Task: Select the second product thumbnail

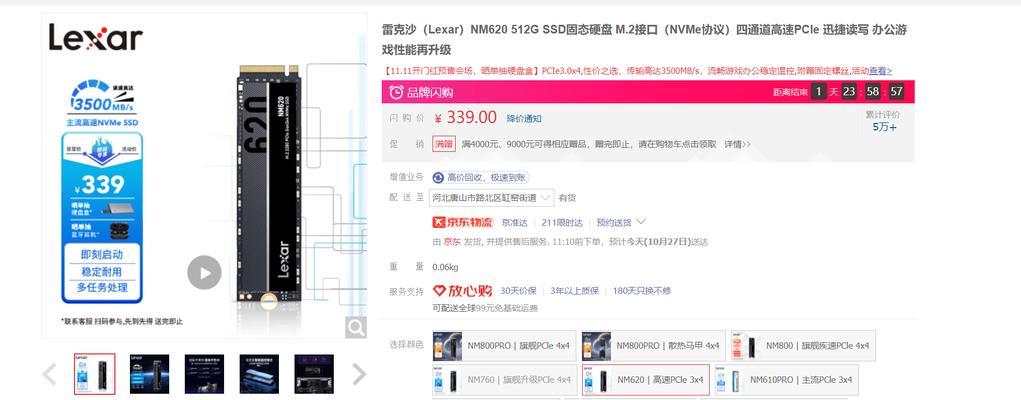Action: [x=149, y=374]
